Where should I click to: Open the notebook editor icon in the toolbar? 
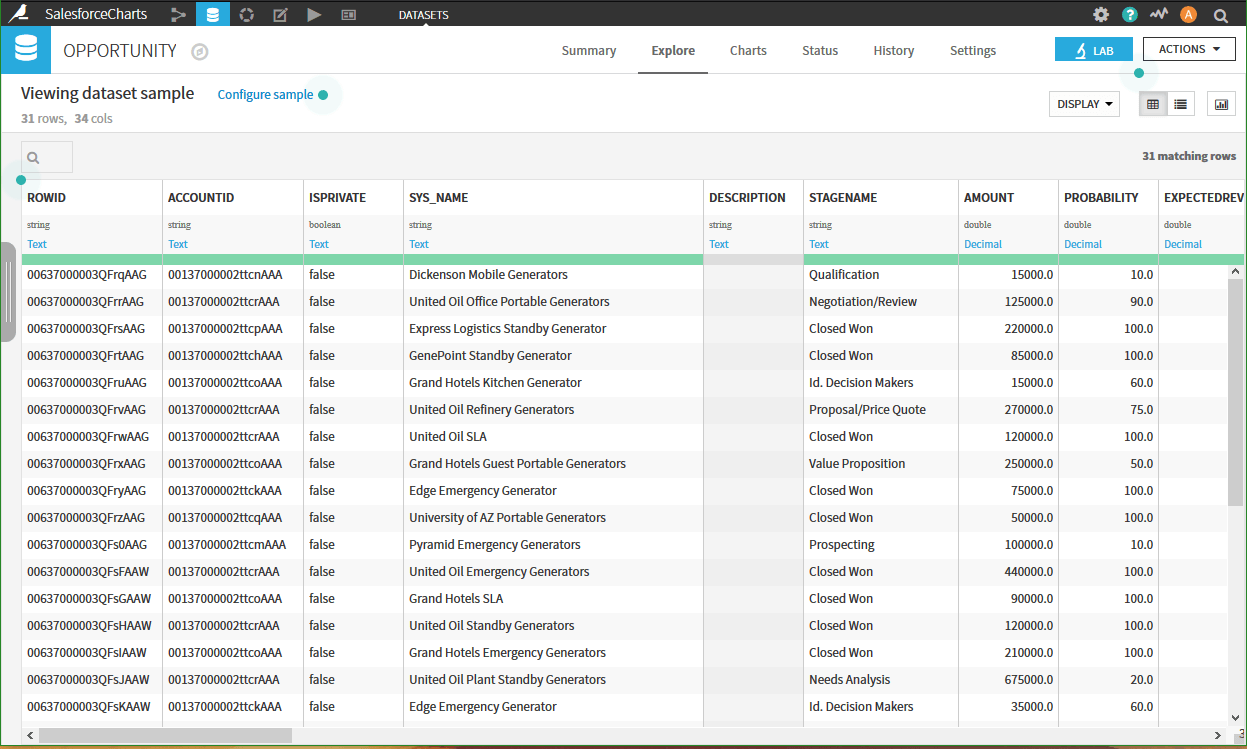[x=279, y=14]
